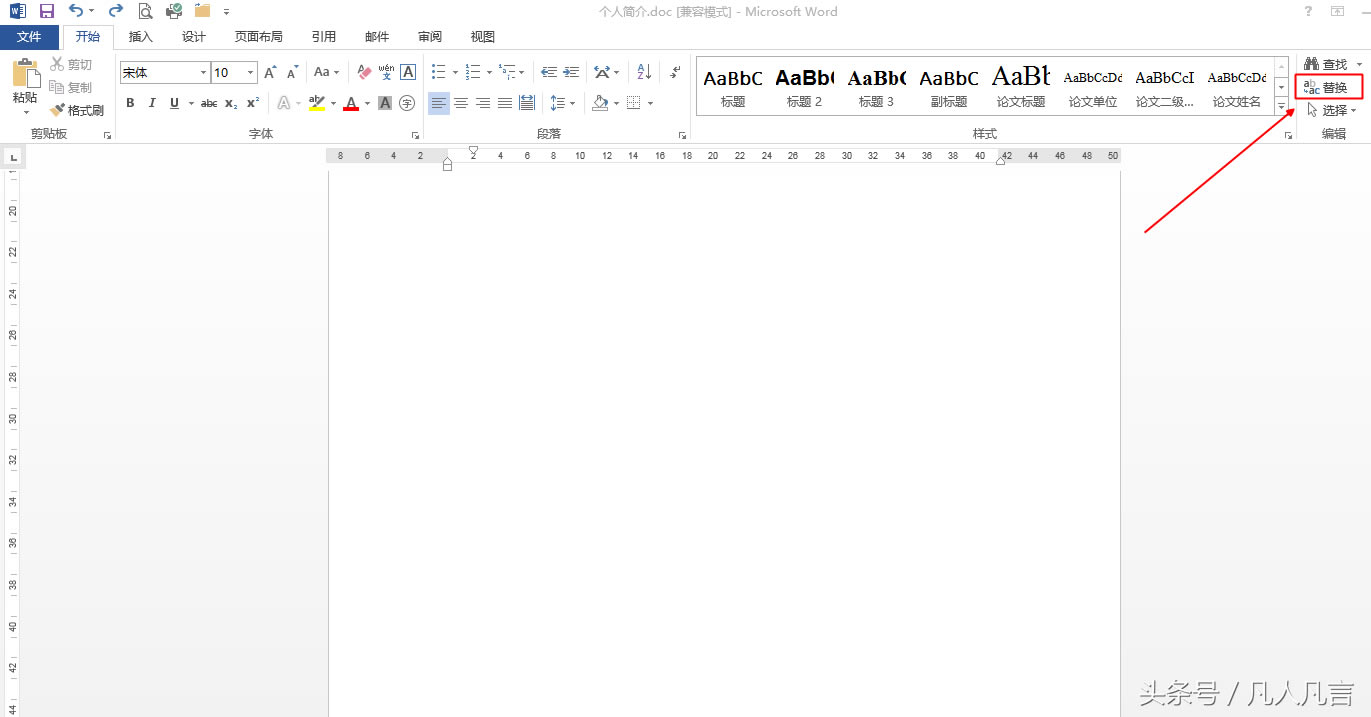Image resolution: width=1371 pixels, height=717 pixels.
Task: Apply the 标题 2 style thumbnail
Action: (x=804, y=87)
